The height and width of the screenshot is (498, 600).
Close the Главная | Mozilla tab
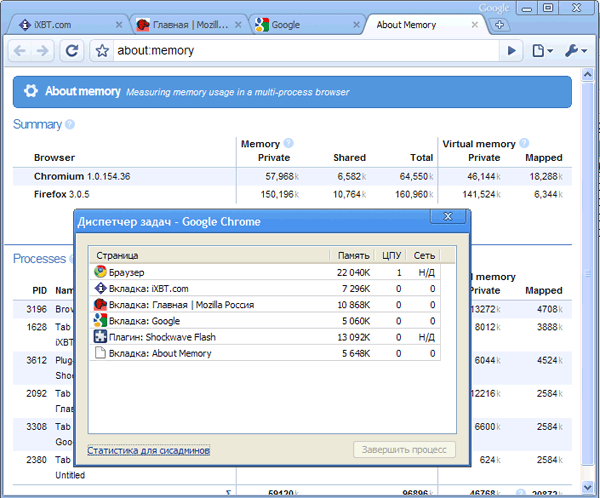click(238, 25)
